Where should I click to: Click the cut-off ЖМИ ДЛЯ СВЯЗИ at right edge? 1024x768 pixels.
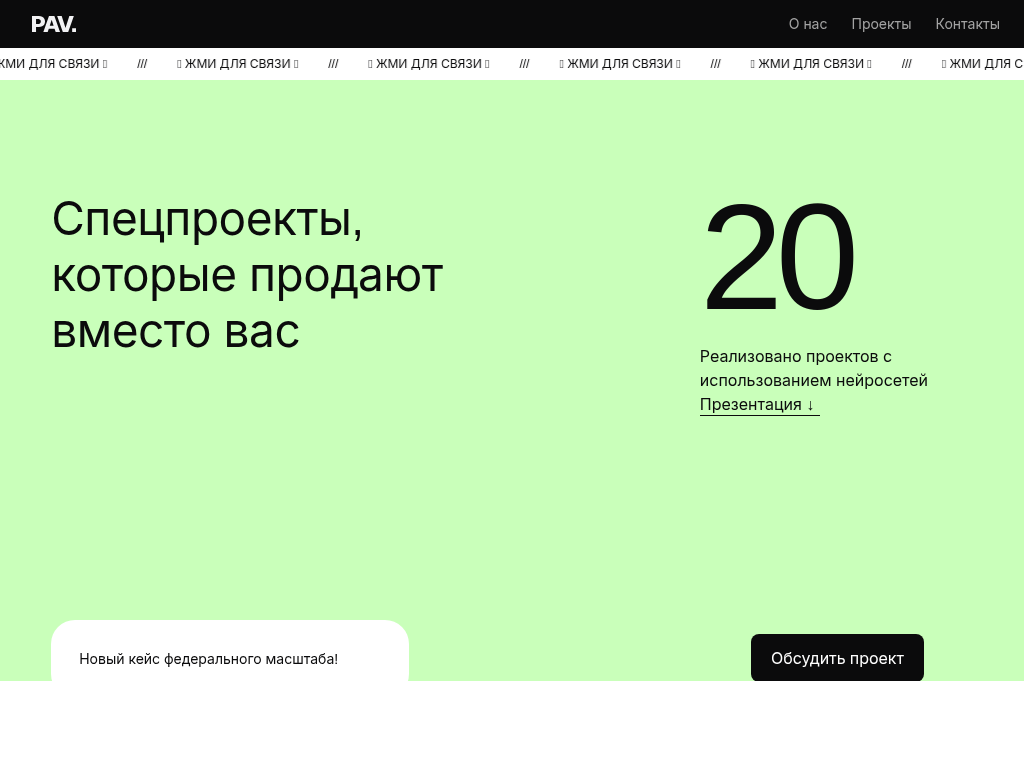[985, 64]
